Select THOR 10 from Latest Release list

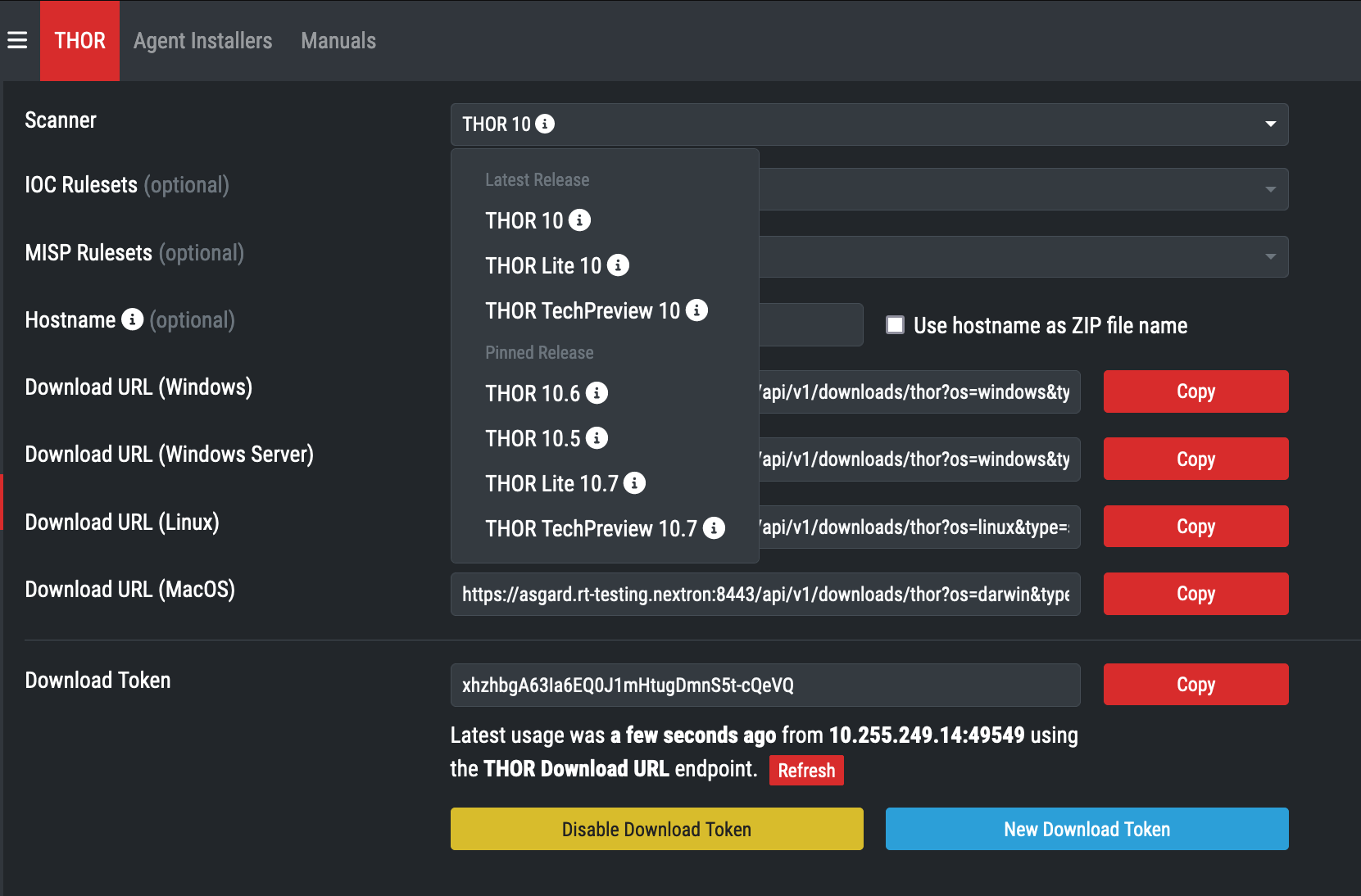pos(524,221)
